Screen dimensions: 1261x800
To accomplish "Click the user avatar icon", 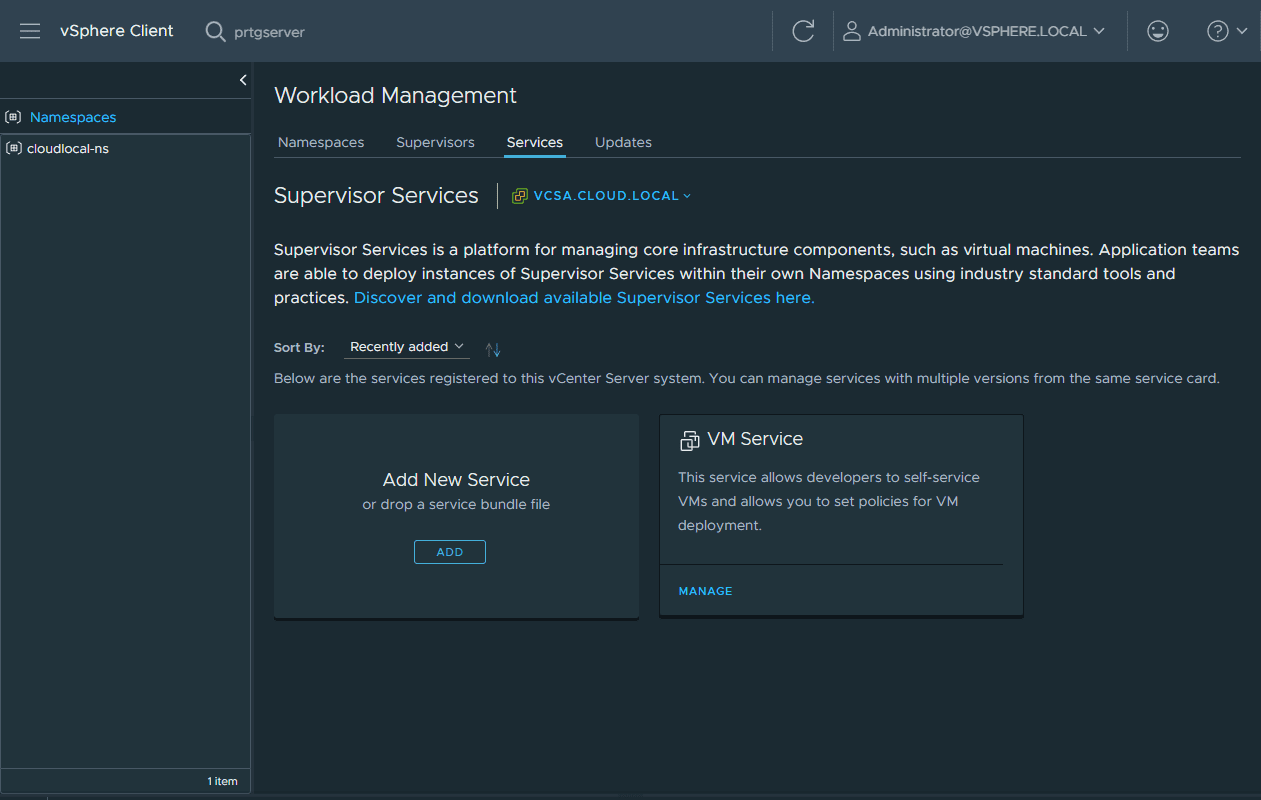I will pyautogui.click(x=852, y=31).
